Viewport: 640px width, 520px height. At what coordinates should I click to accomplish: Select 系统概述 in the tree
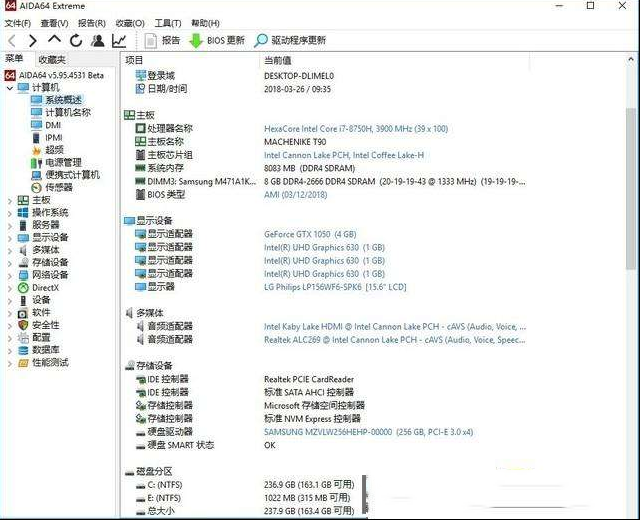[x=63, y=100]
